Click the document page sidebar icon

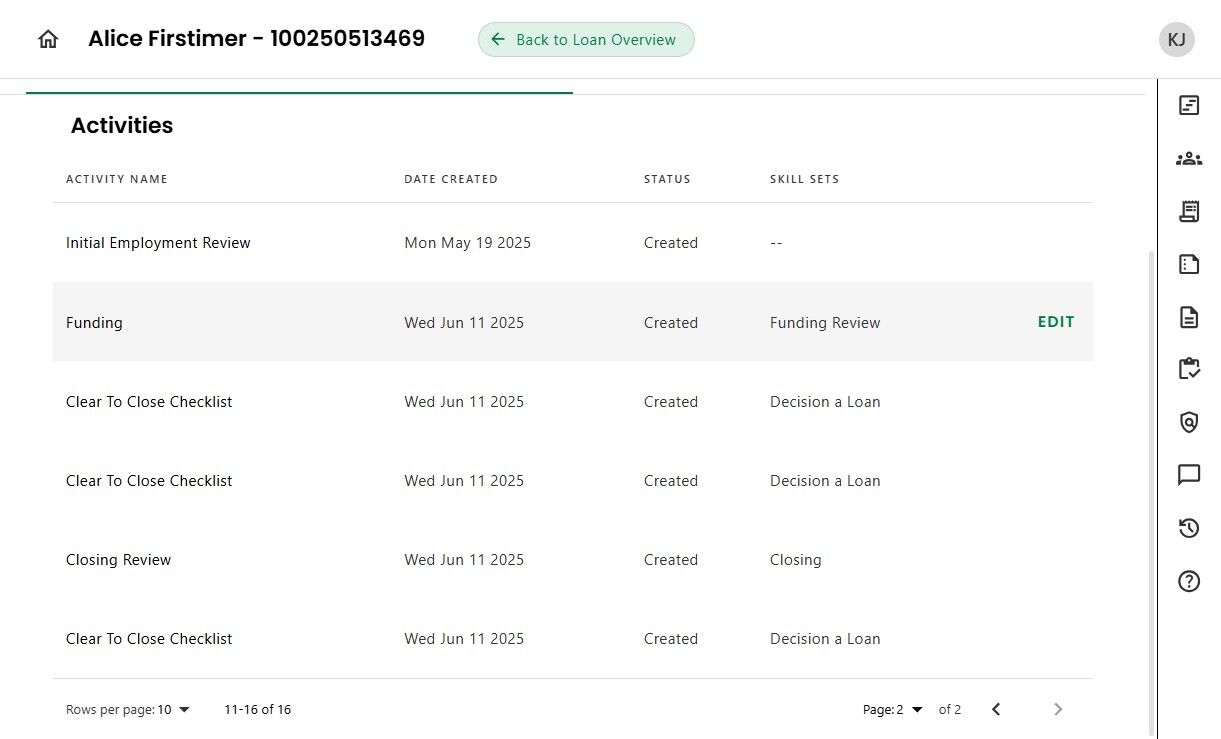point(1189,317)
